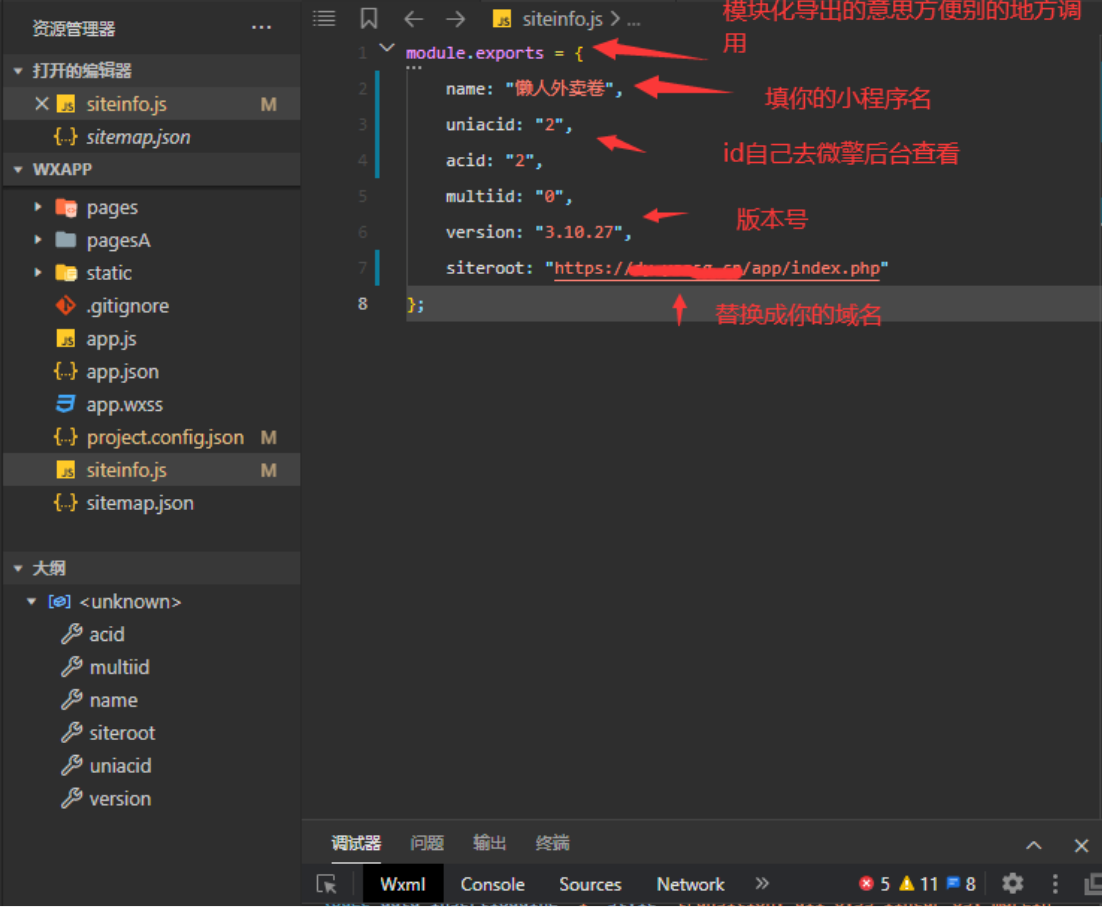This screenshot has height=909, width=1102.
Task: Select the 终端 panel tab
Action: click(552, 843)
